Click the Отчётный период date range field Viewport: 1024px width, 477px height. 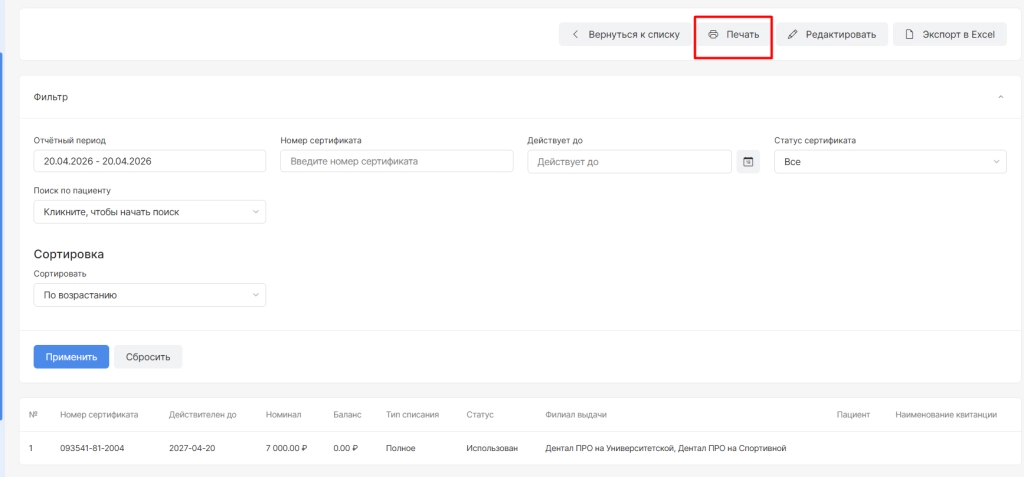click(149, 162)
